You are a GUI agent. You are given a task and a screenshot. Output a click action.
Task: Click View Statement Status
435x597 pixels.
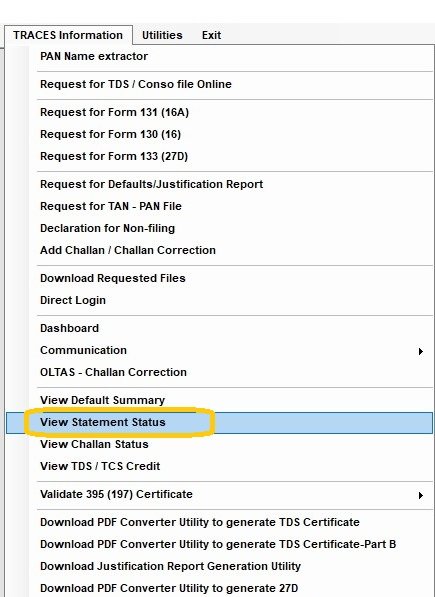point(220,423)
